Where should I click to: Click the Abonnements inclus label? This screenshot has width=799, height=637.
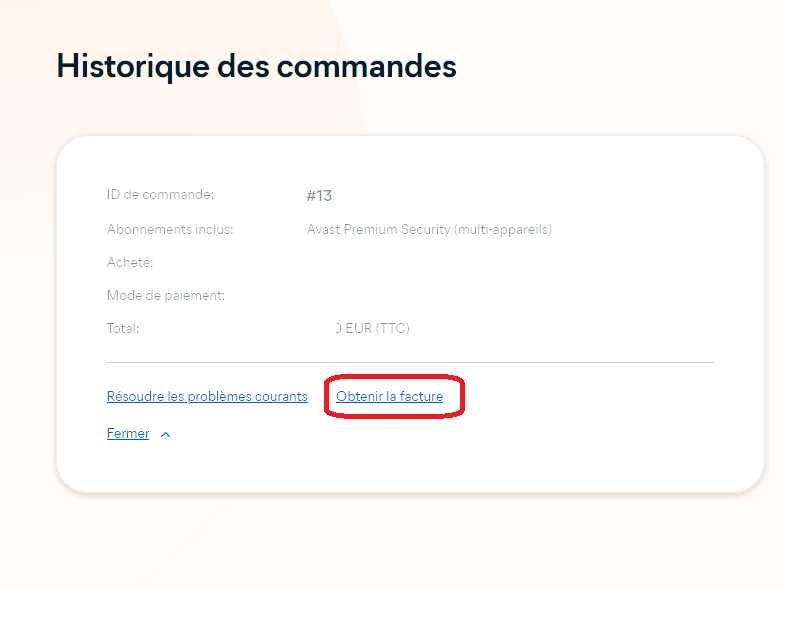tap(169, 229)
